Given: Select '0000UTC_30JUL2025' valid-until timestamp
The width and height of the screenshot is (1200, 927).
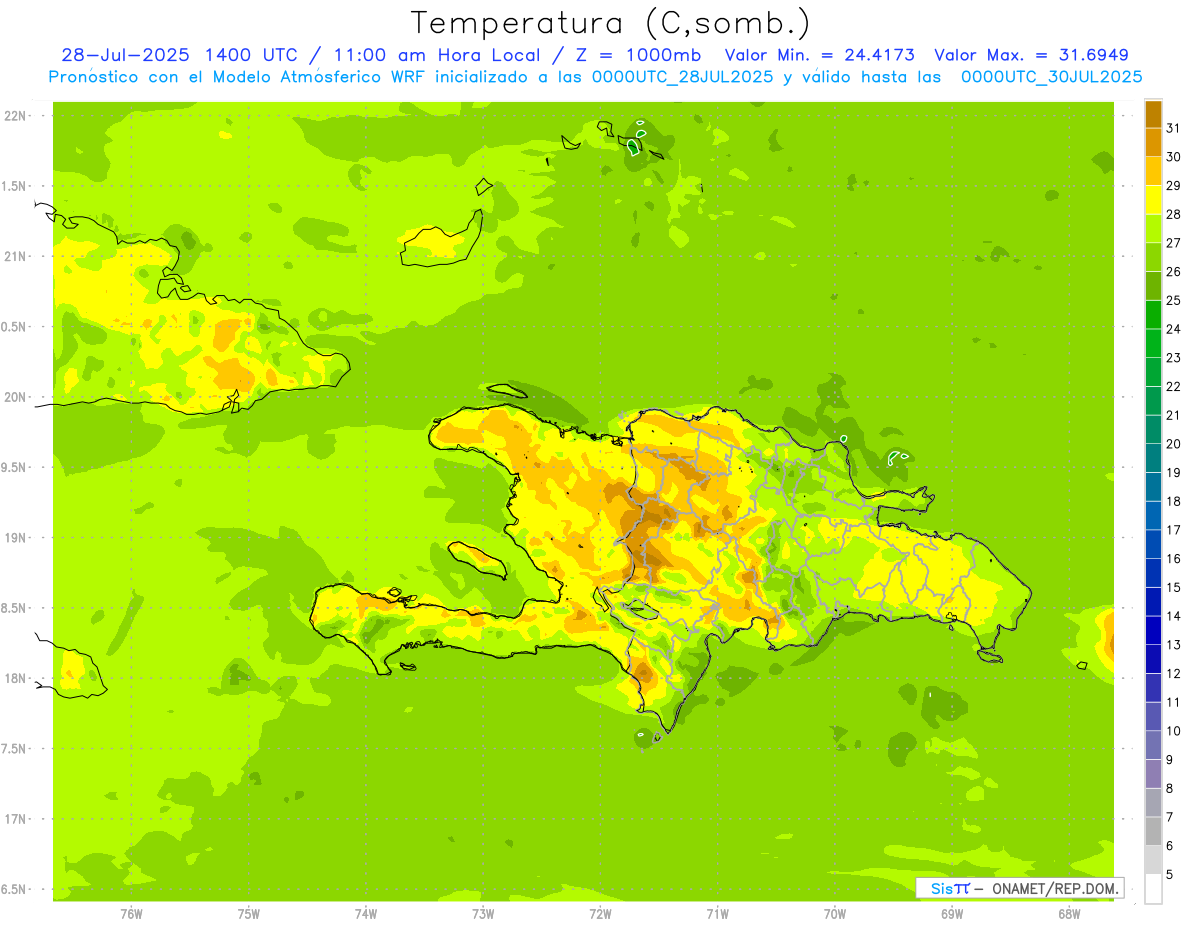Looking at the screenshot, I should [1052, 77].
